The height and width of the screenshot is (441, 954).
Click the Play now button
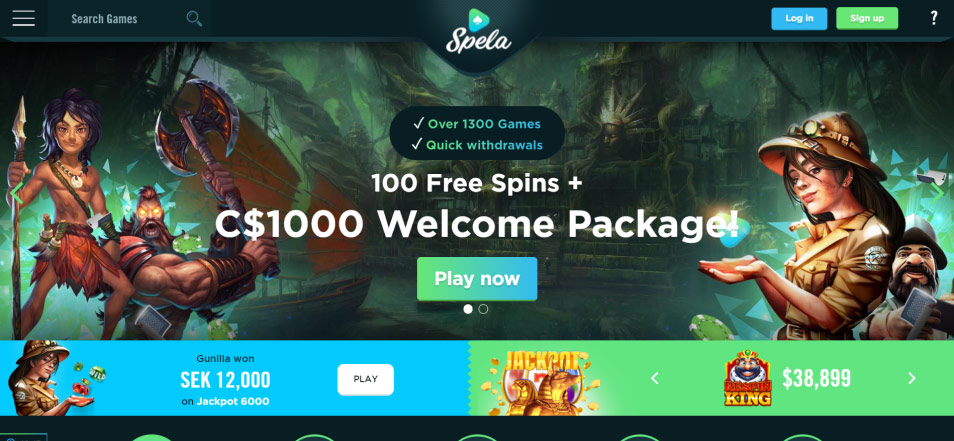coord(477,279)
